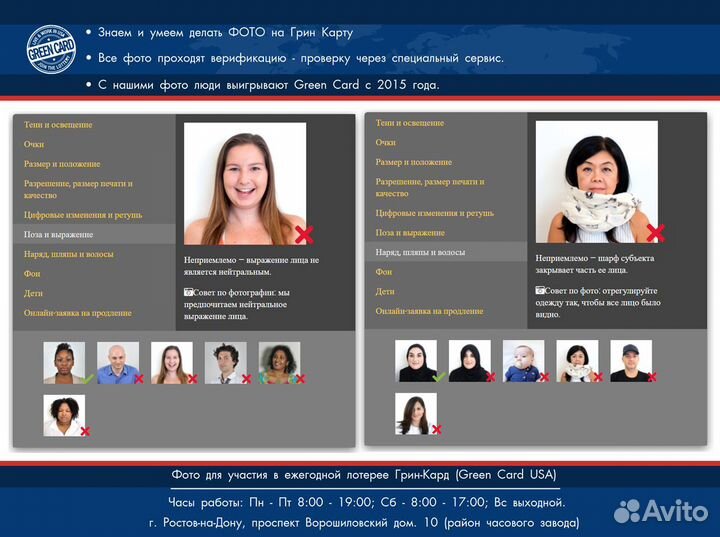Open 'Онлайн-заявка на продление' in the right panel
This screenshot has height=537, width=720.
point(429,311)
